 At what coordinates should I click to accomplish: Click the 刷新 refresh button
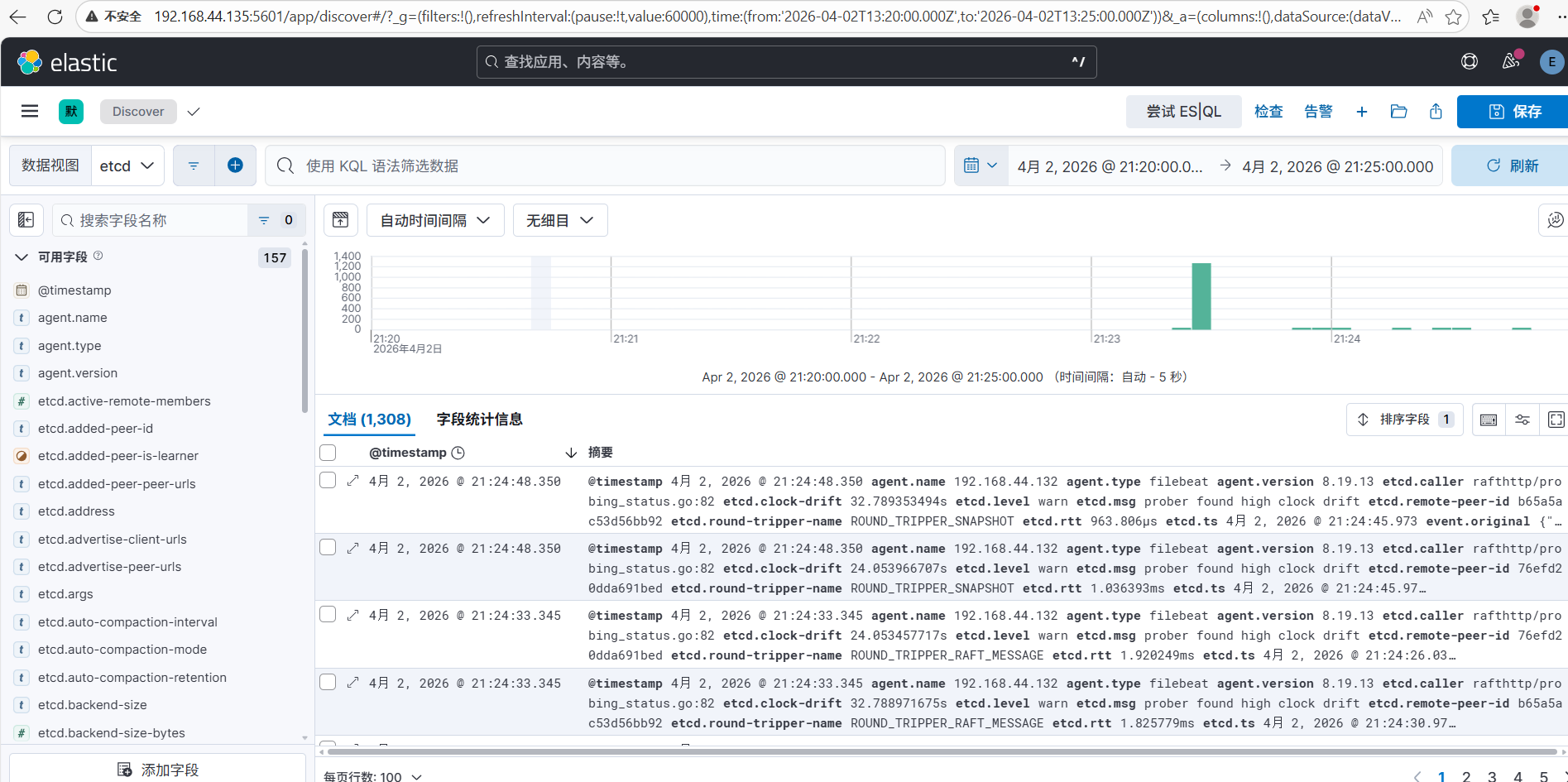[1510, 166]
